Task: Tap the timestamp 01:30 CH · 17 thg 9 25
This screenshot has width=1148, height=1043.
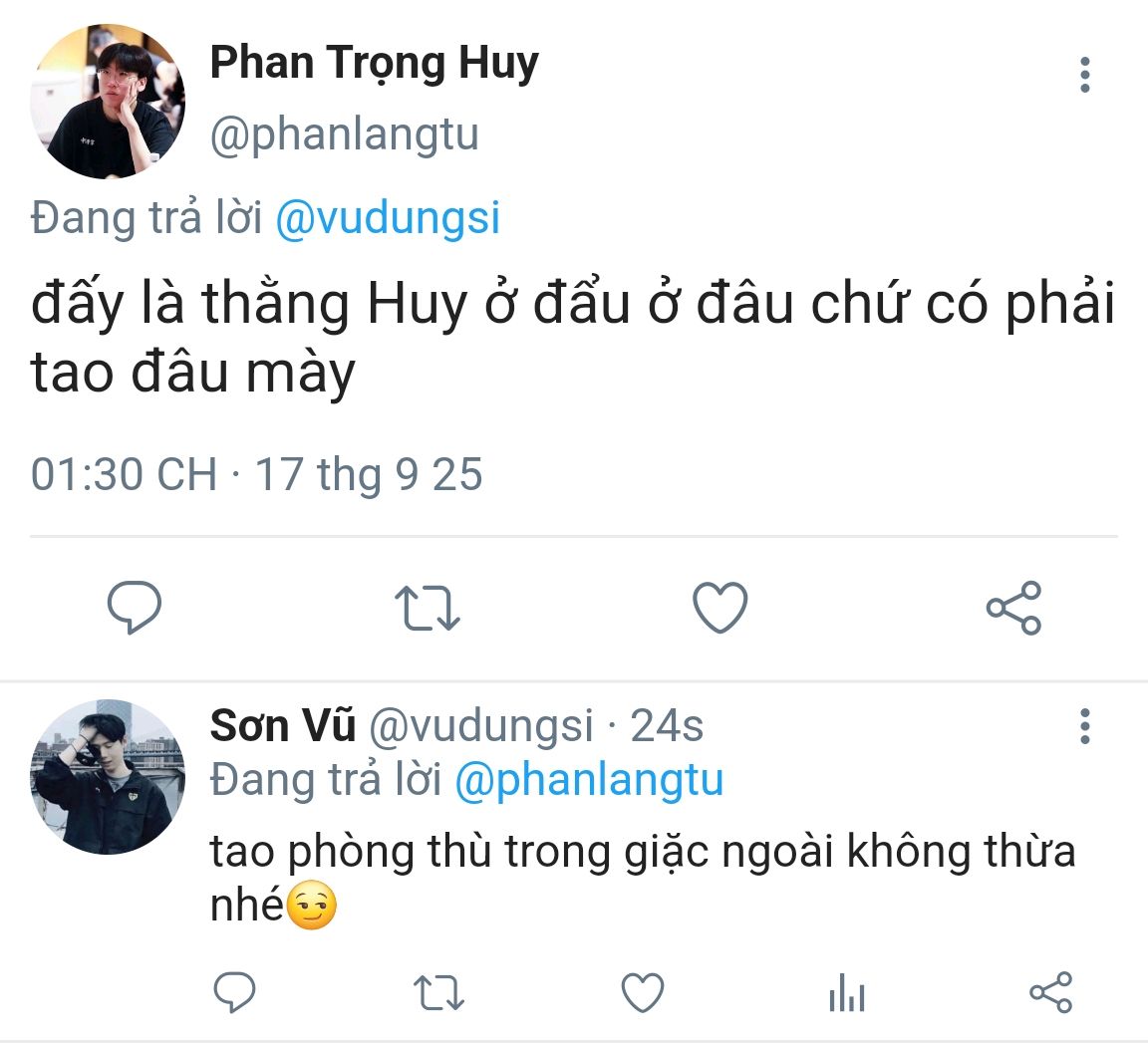Action: 256,474
